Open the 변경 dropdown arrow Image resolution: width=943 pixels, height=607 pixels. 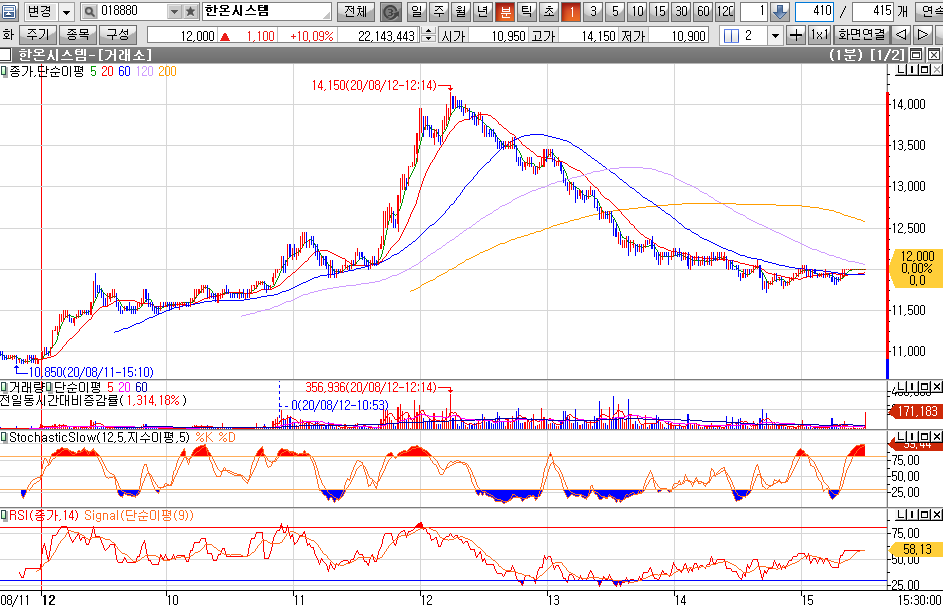[67, 11]
